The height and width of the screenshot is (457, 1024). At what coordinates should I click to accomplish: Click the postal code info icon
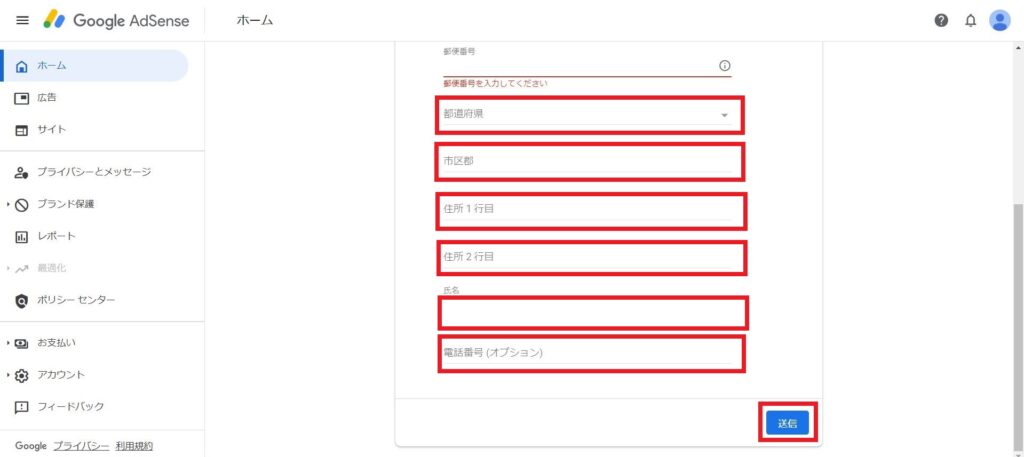click(x=724, y=65)
